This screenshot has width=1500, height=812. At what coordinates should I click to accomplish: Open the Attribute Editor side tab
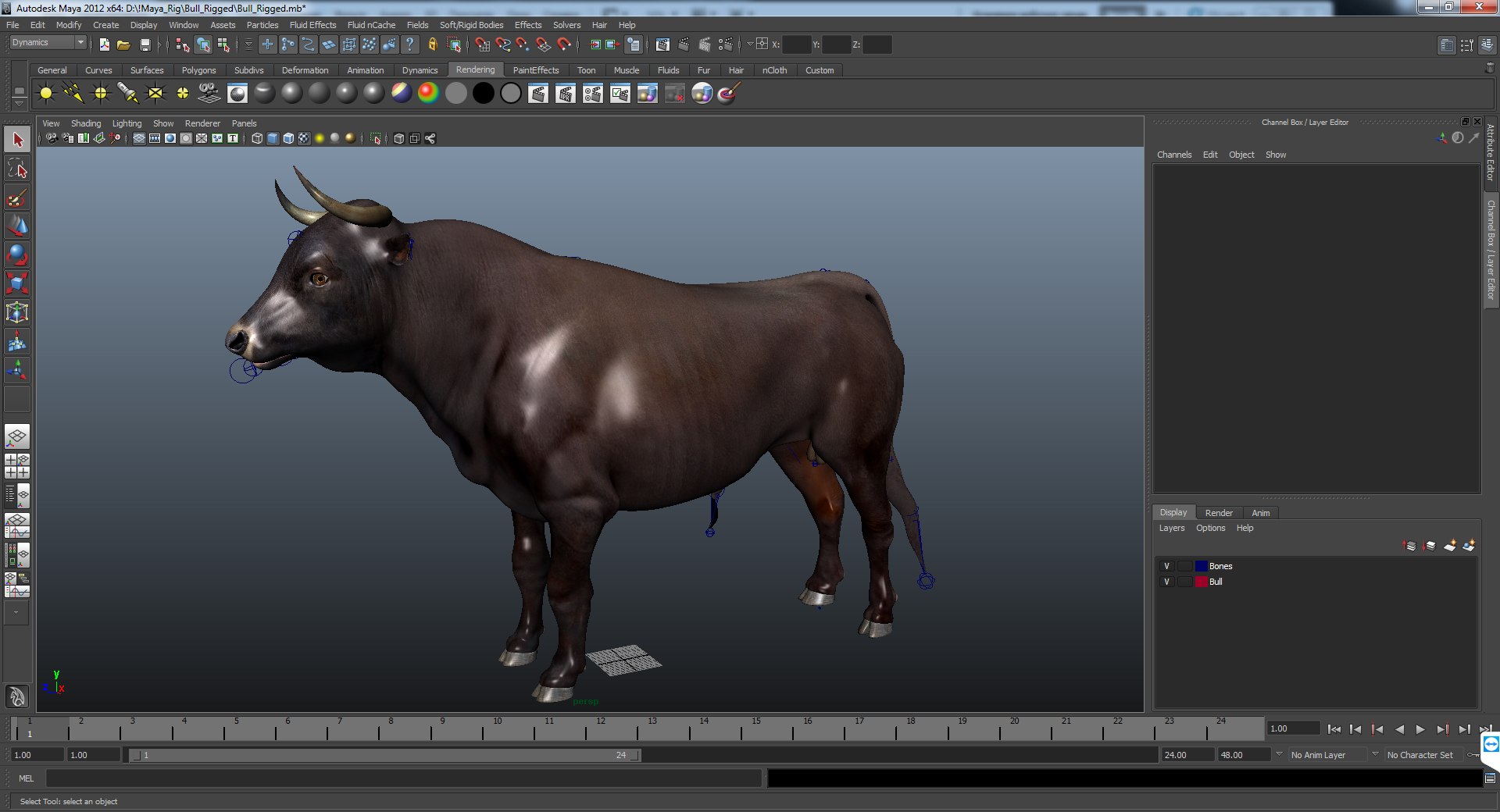1491,152
